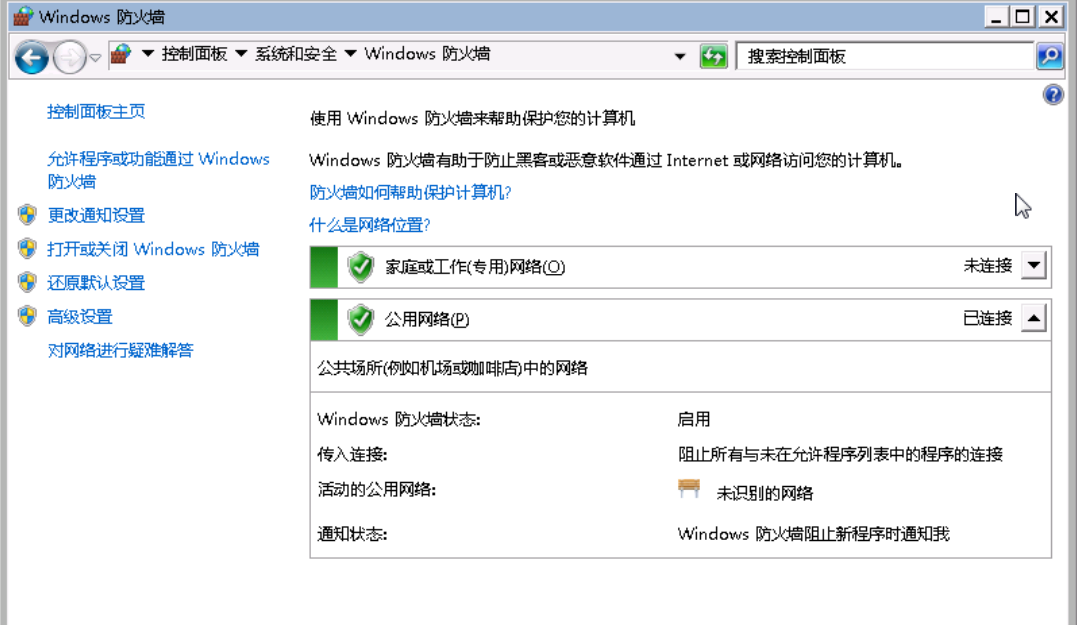Expand the 家庭或工作(专用)网络 section arrow
Image resolution: width=1077 pixels, height=625 pixels.
pos(1033,265)
